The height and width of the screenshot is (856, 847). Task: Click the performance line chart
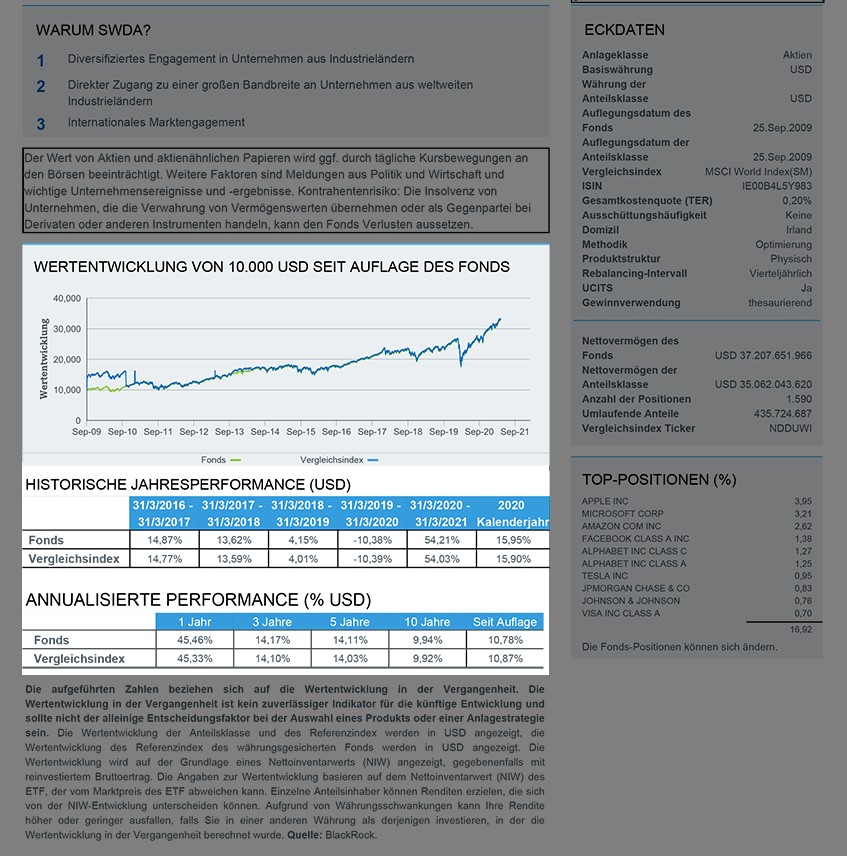point(300,360)
